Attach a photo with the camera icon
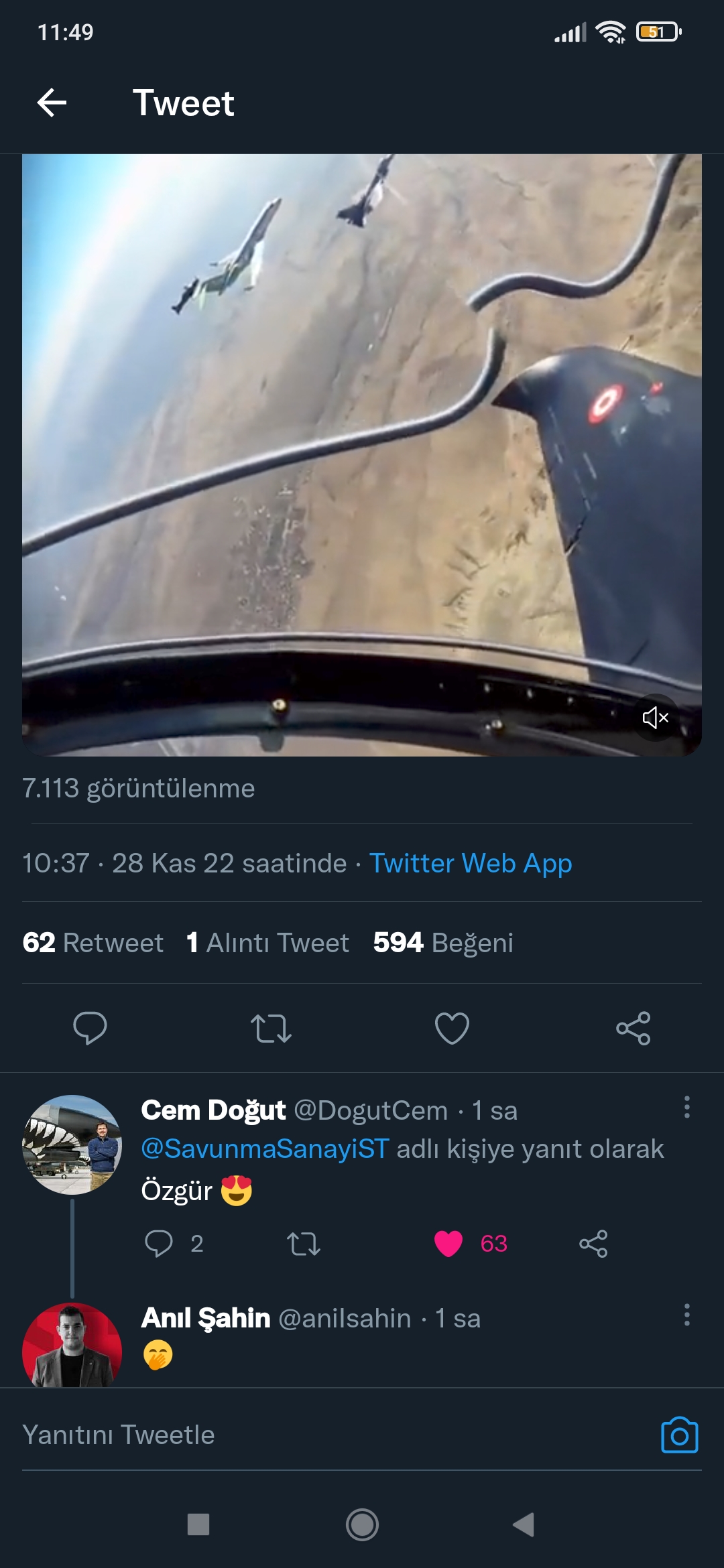Screen dimensions: 724x1568 679,1435
